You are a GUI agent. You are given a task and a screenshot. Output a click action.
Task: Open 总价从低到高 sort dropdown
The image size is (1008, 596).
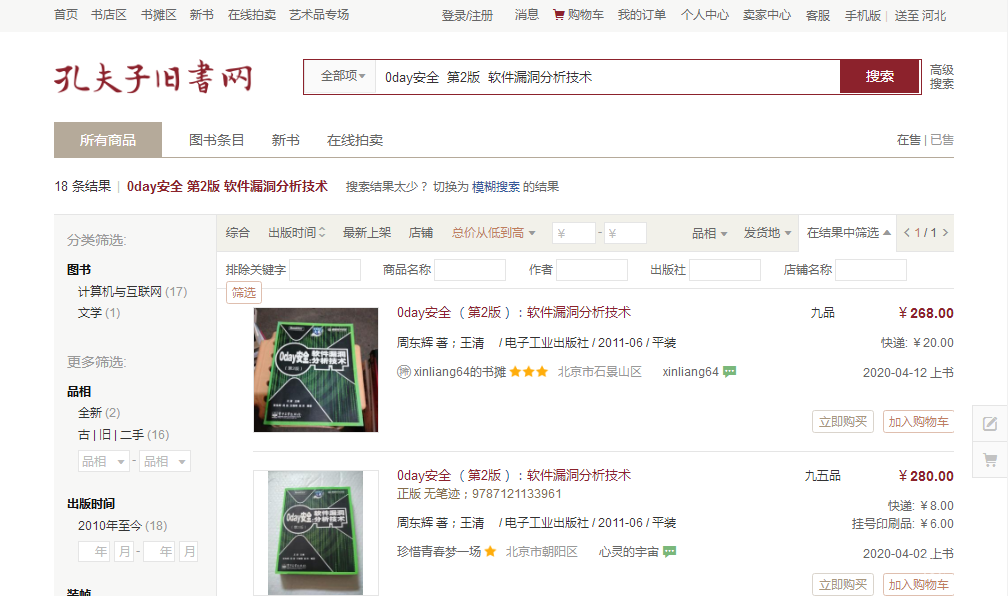pyautogui.click(x=493, y=233)
